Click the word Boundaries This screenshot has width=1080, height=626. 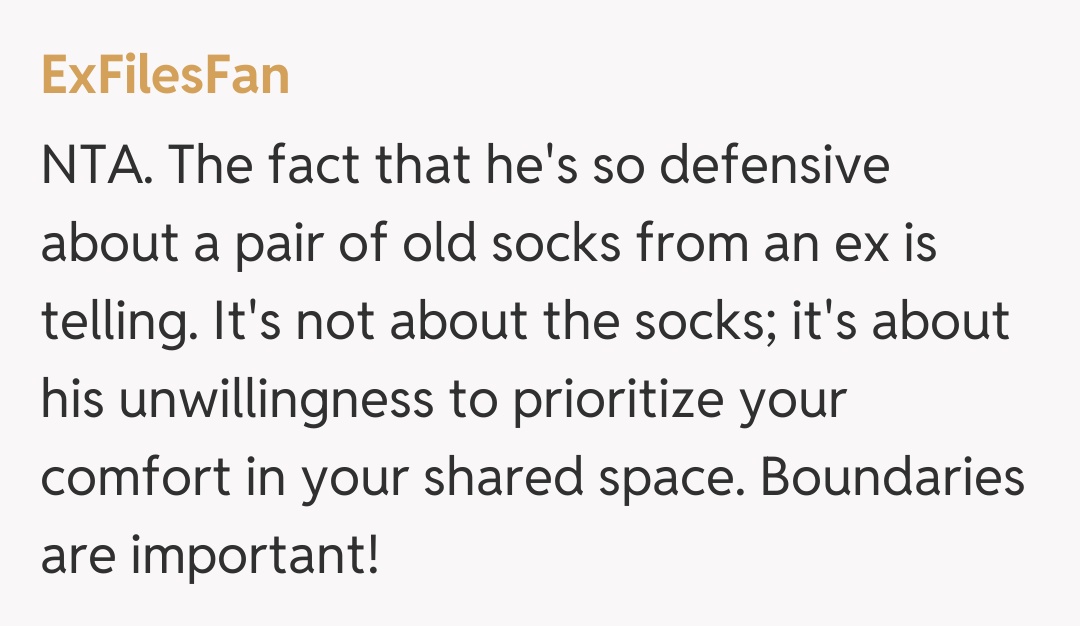[x=893, y=479]
